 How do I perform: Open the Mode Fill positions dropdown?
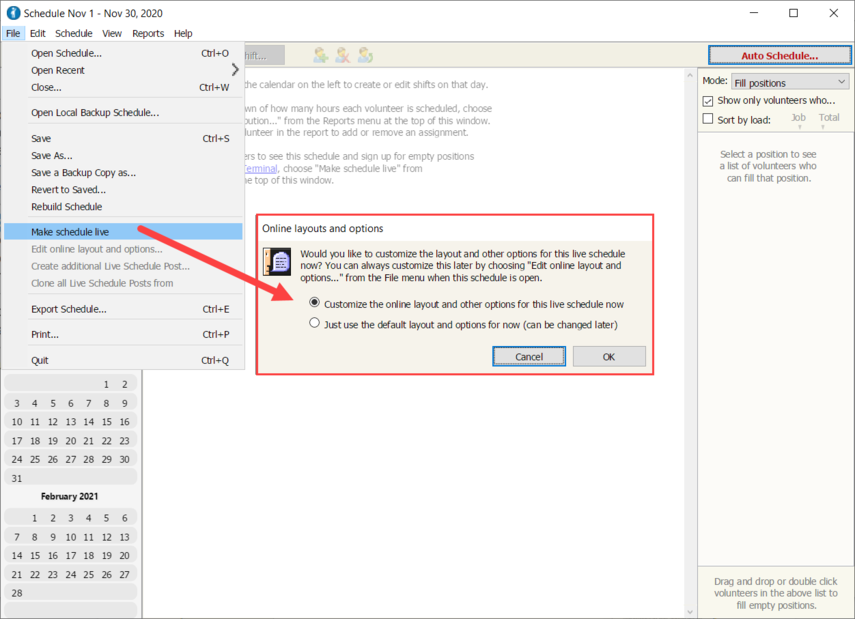tap(790, 82)
